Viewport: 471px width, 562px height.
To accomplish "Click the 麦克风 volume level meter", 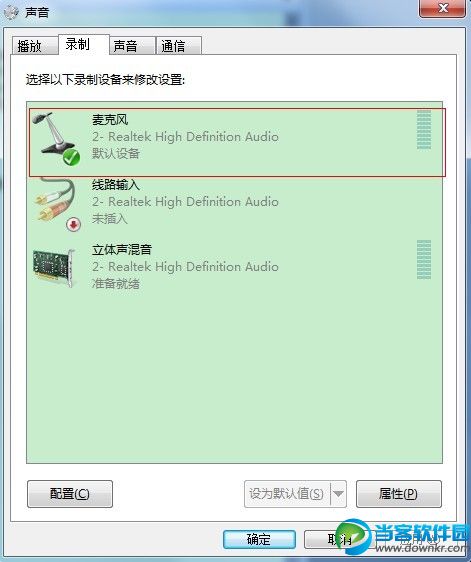I will click(424, 129).
